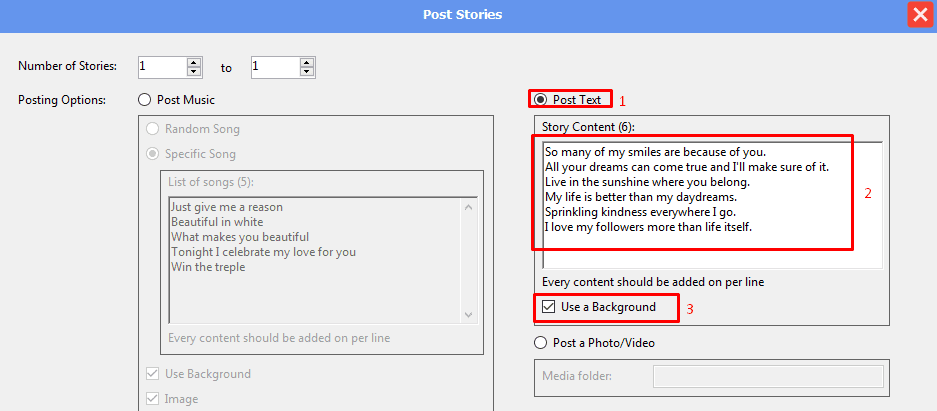The image size is (937, 411).
Task: Decrease the second Number of Stories value
Action: 307,72
